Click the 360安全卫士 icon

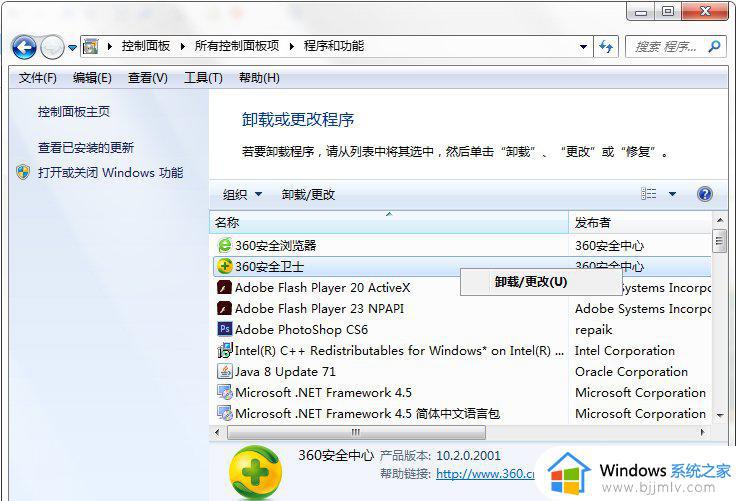tap(224, 266)
